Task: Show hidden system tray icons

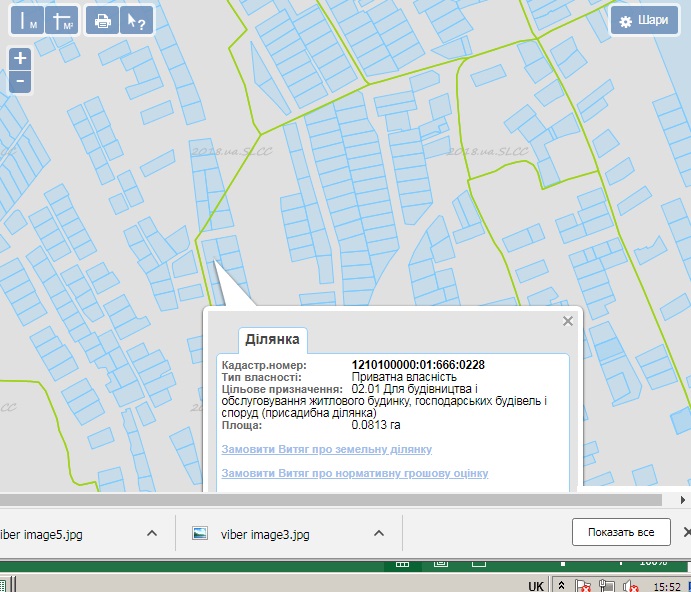Action: [562, 585]
